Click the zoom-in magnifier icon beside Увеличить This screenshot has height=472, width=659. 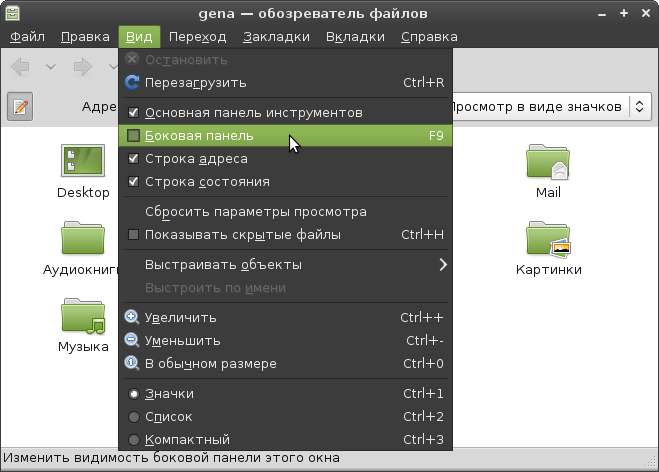pyautogui.click(x=132, y=317)
